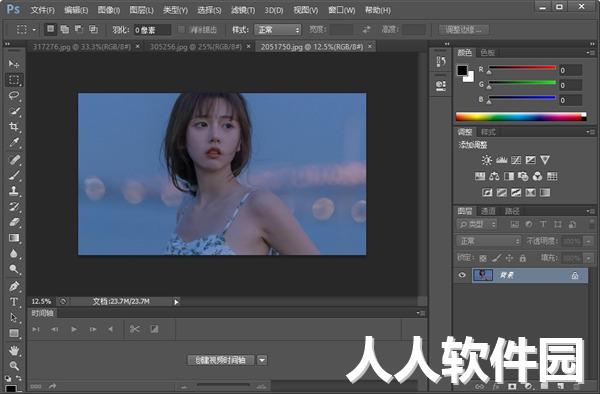
Task: Click the 调整边缘 refine edge button
Action: point(463,29)
